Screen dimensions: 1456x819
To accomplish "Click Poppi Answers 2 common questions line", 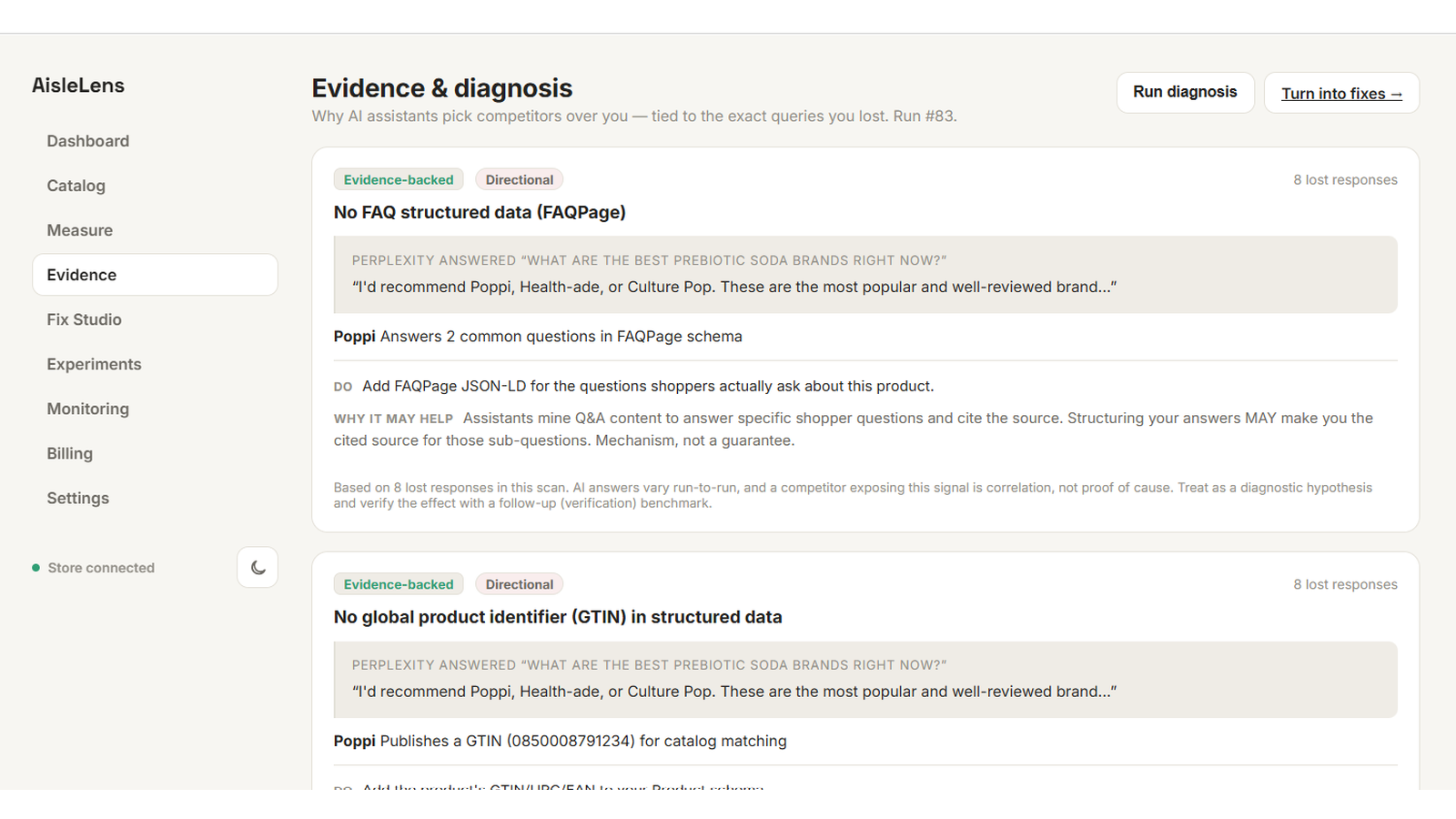I will coord(538,337).
